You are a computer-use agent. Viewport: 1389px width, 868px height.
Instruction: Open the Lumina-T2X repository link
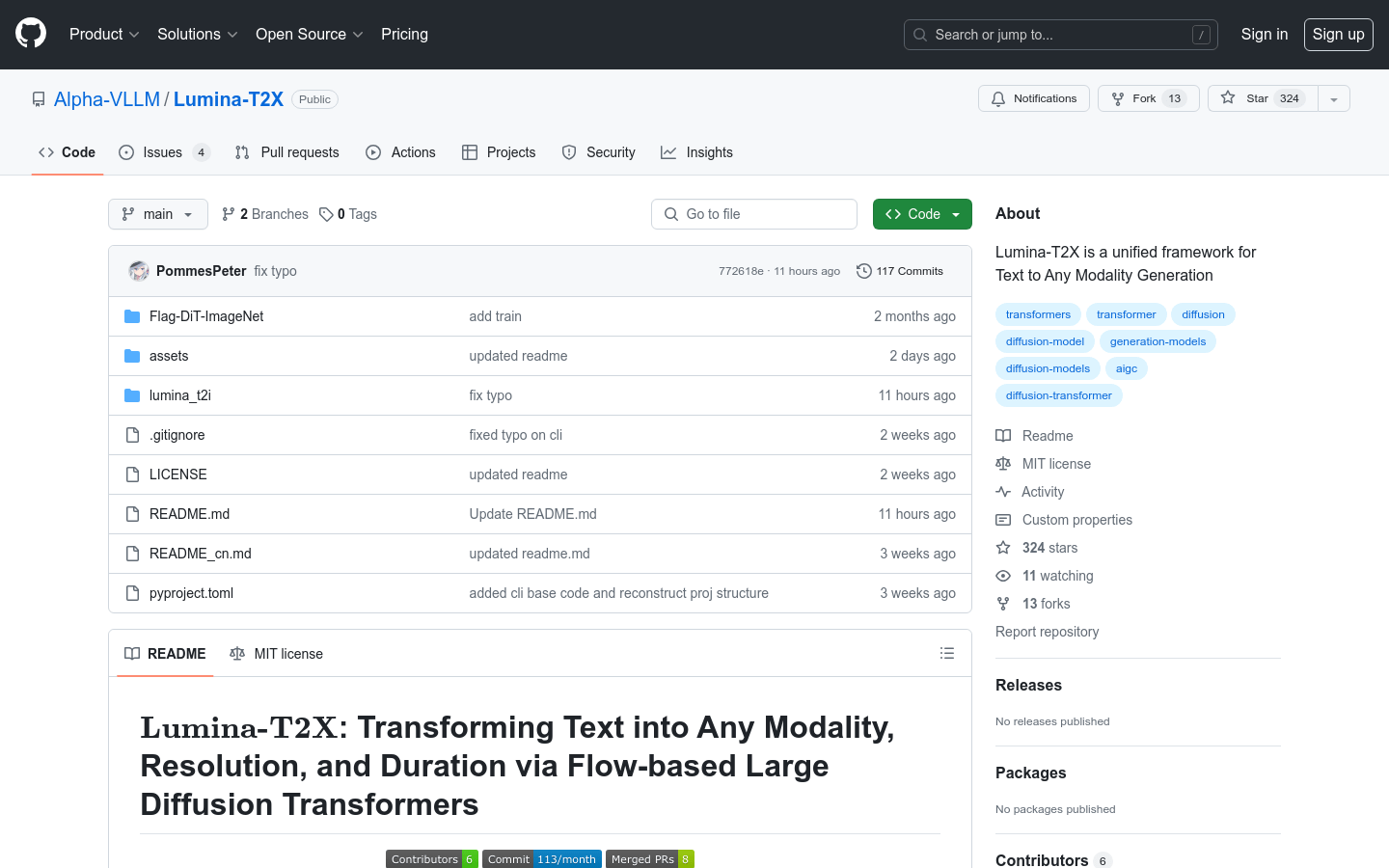pos(229,99)
